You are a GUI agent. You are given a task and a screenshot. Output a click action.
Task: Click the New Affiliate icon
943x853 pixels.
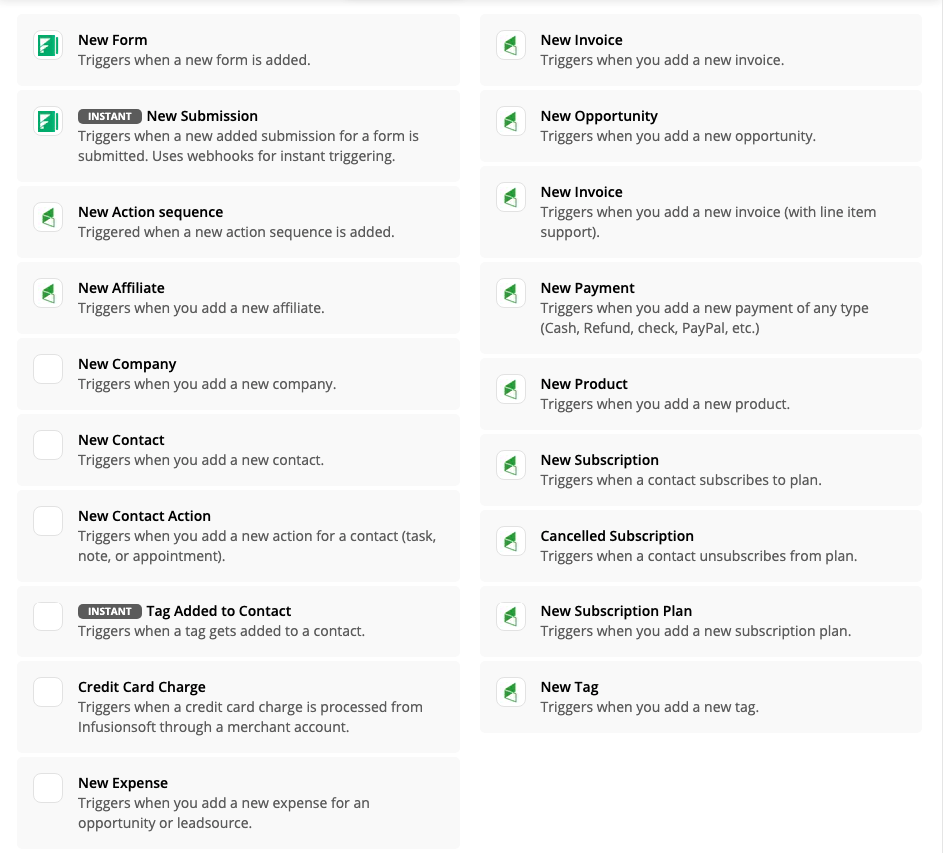click(48, 293)
